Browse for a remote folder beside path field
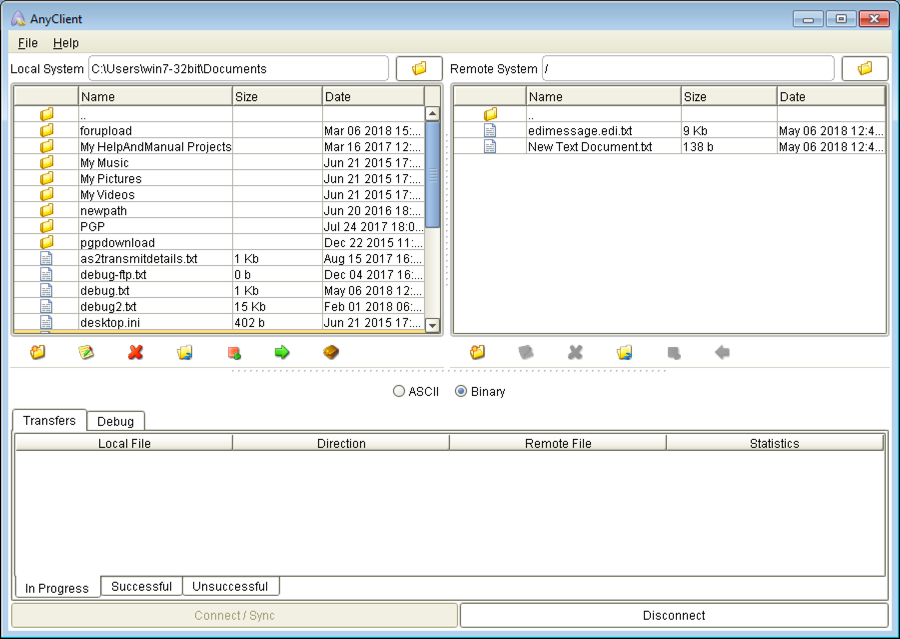 pos(864,67)
